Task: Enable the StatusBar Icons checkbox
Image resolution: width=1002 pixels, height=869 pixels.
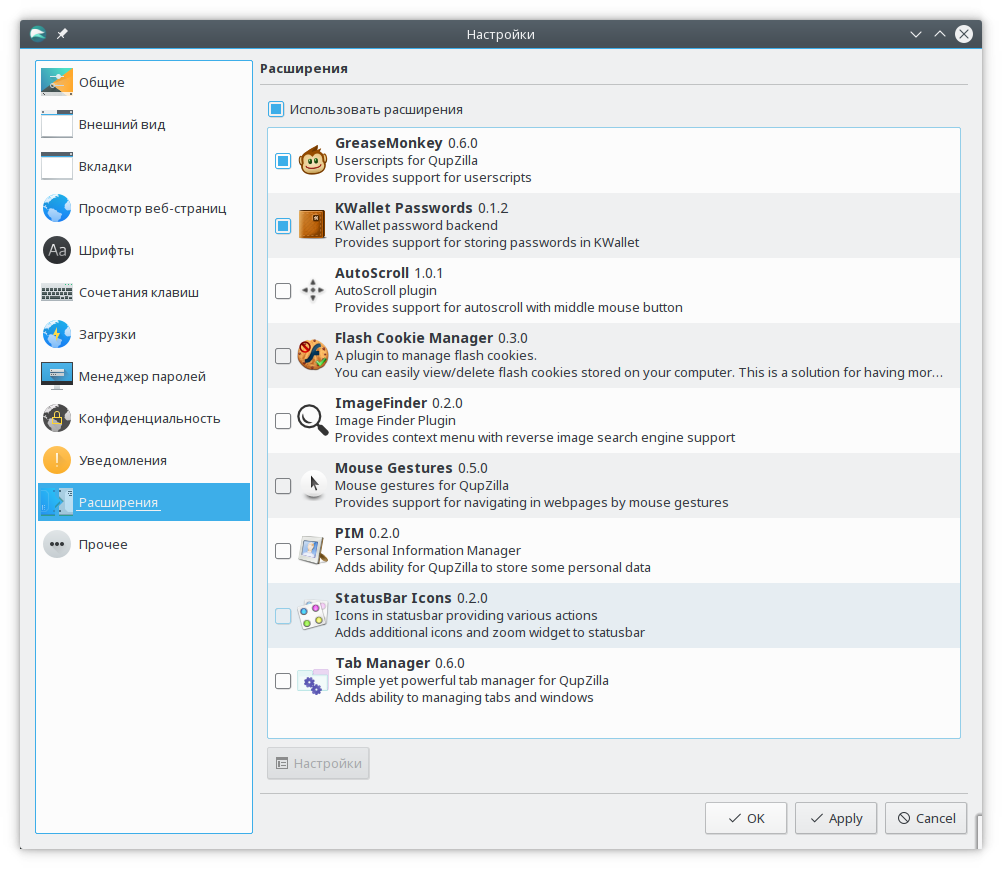Action: tap(283, 616)
